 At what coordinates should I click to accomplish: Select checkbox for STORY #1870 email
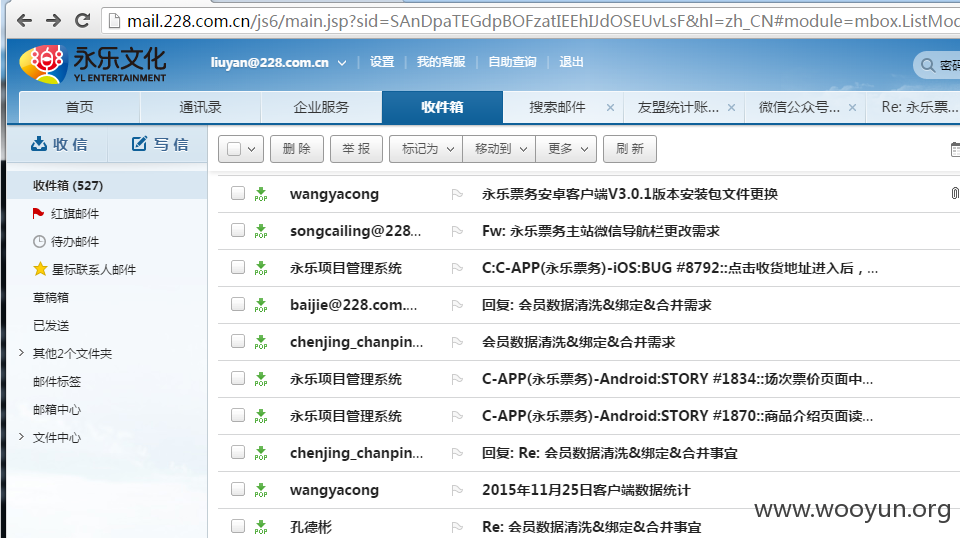pyautogui.click(x=238, y=415)
